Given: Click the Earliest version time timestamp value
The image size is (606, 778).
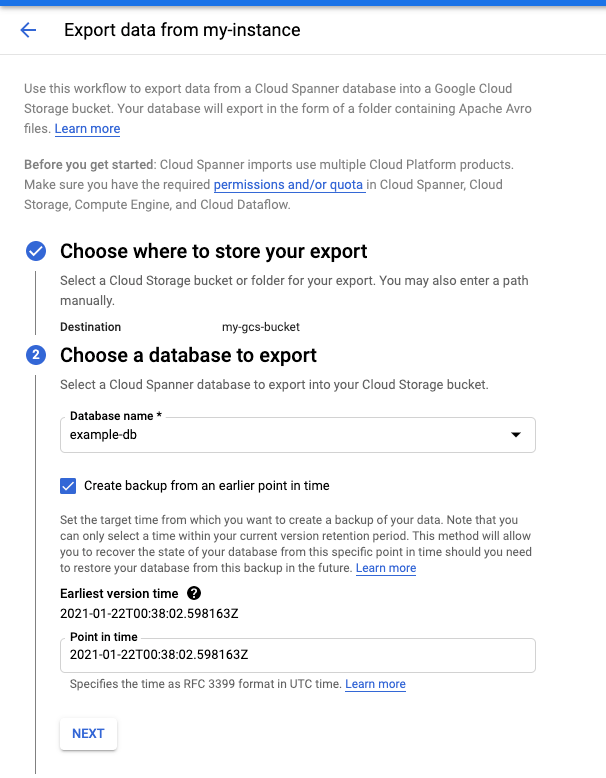Looking at the screenshot, I should click(154, 612).
